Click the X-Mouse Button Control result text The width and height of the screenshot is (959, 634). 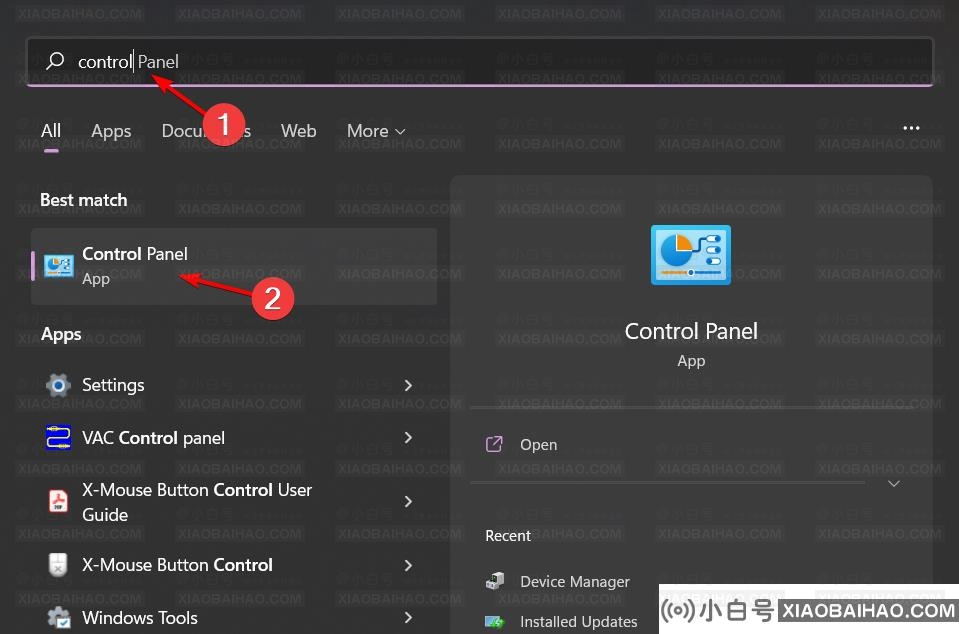[177, 565]
